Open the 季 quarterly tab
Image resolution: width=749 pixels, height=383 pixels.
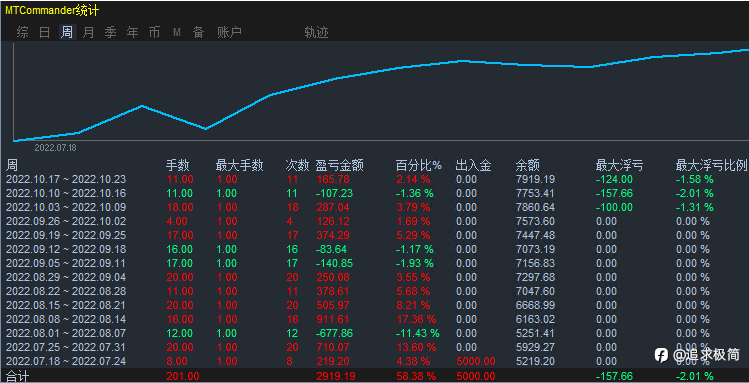point(110,32)
